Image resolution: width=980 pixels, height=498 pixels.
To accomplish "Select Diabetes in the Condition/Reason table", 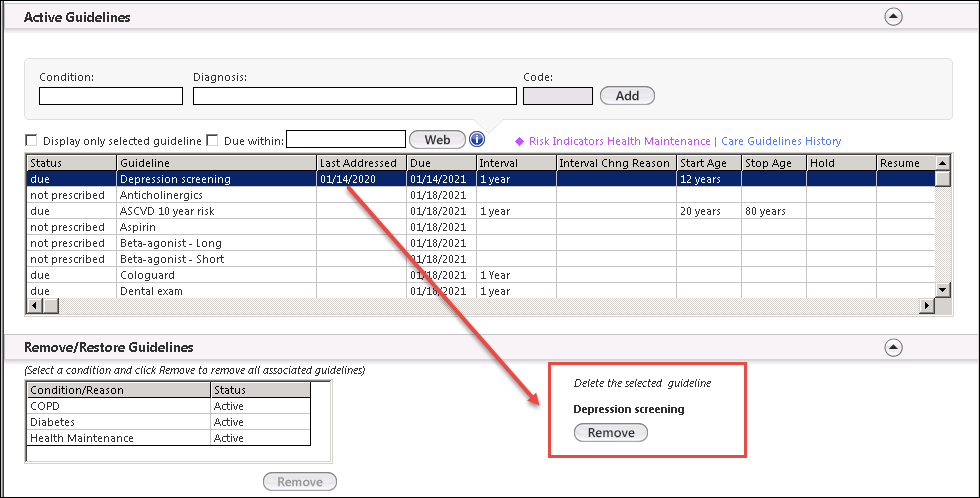I will [x=169, y=422].
